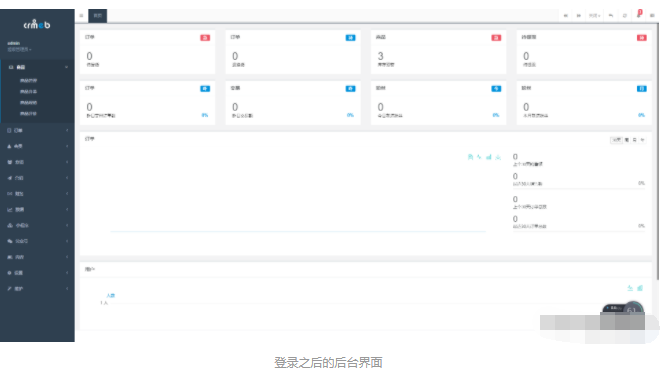666x372 pixels.
Task: Switch order chart to bar chart icon
Action: tap(488, 157)
